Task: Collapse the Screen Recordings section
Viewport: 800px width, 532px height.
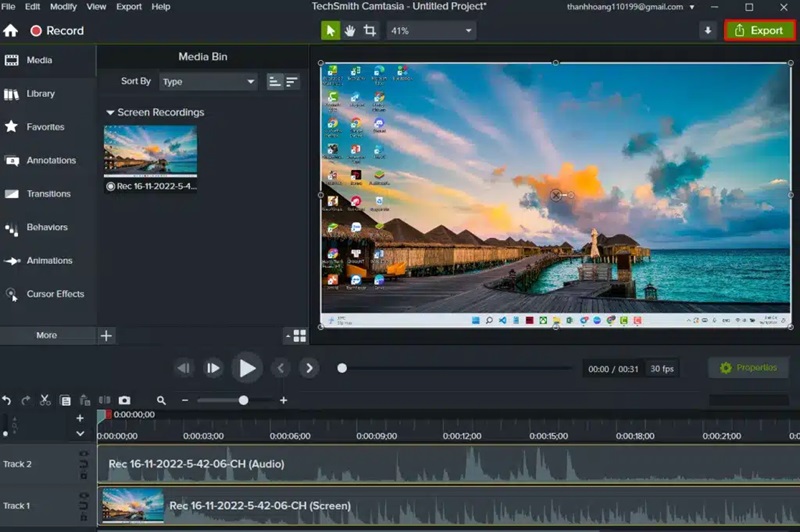Action: pyautogui.click(x=110, y=113)
